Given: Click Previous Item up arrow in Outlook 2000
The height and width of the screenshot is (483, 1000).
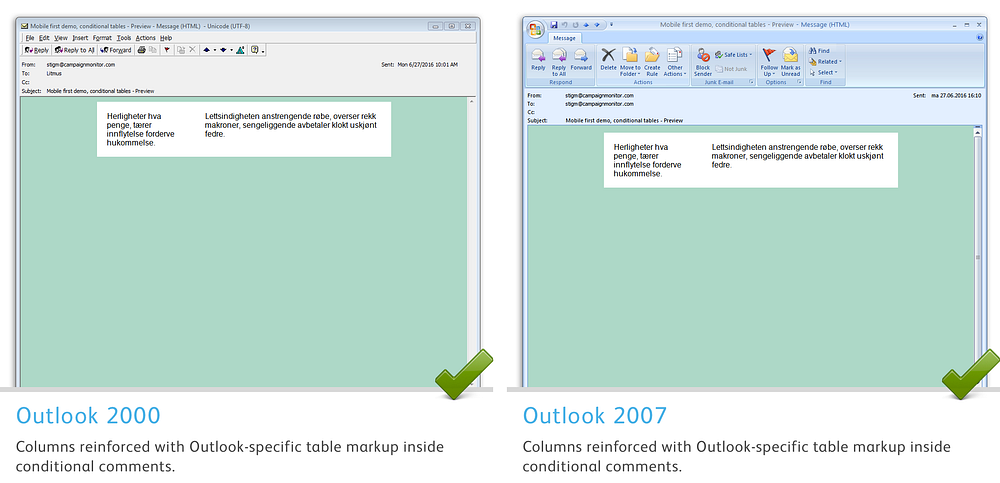Looking at the screenshot, I should point(207,50).
